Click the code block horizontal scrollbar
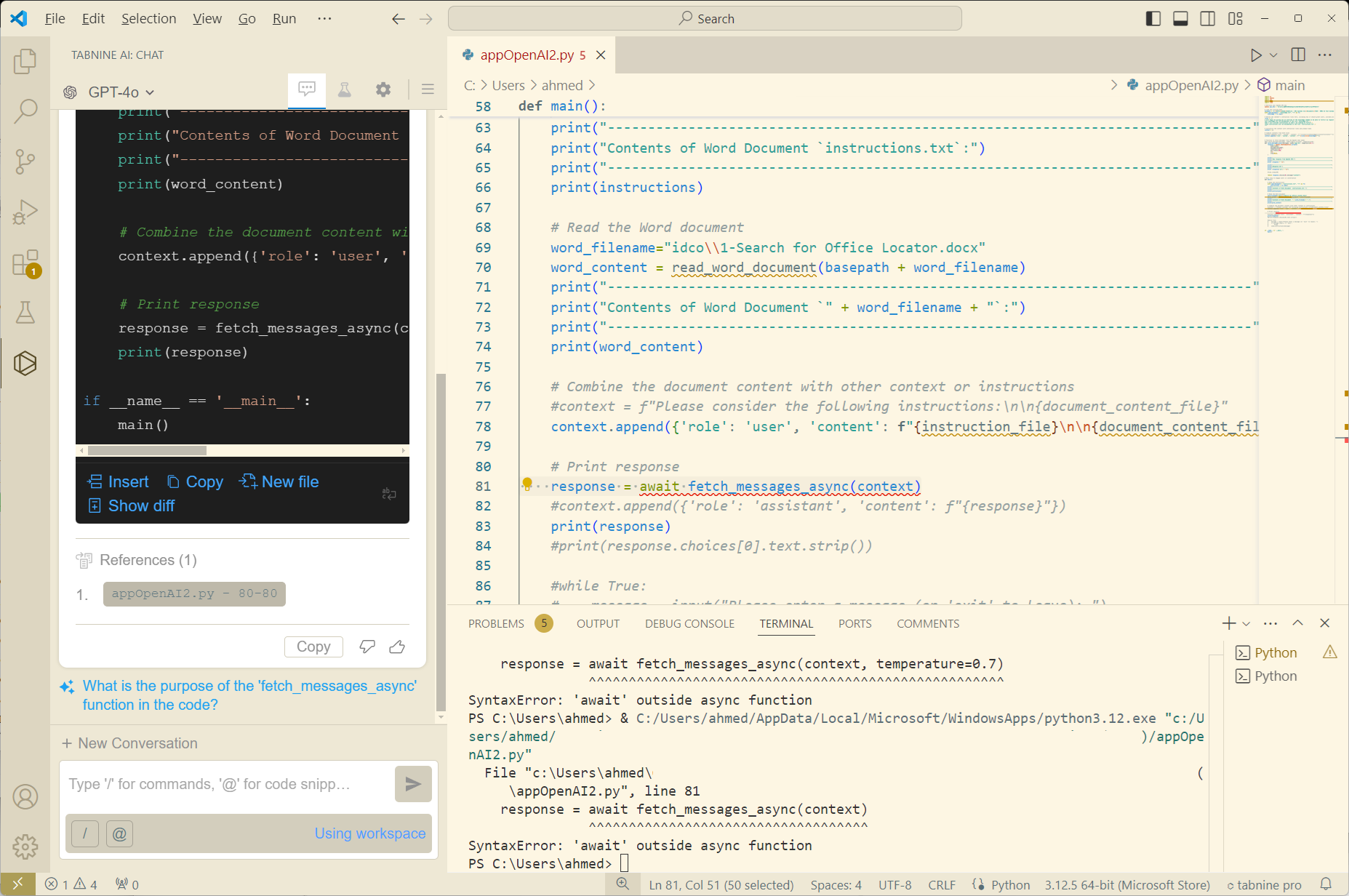 (x=148, y=451)
